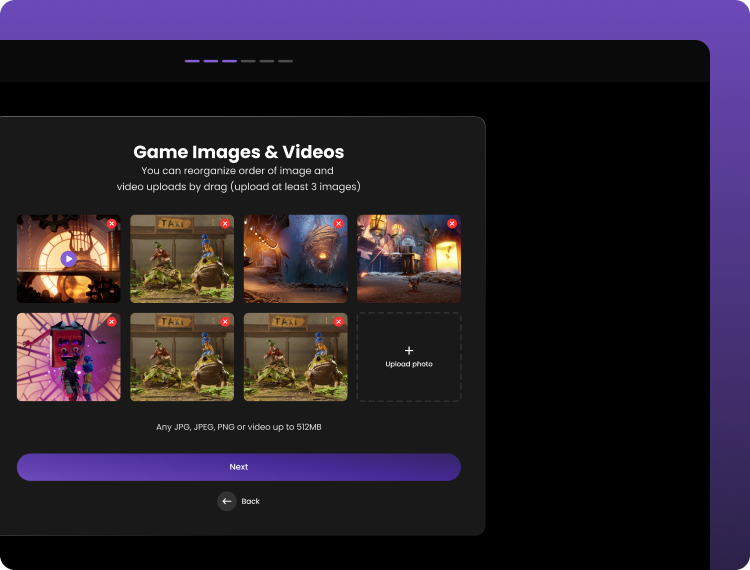Delete the hanging cocoon image

(x=339, y=223)
